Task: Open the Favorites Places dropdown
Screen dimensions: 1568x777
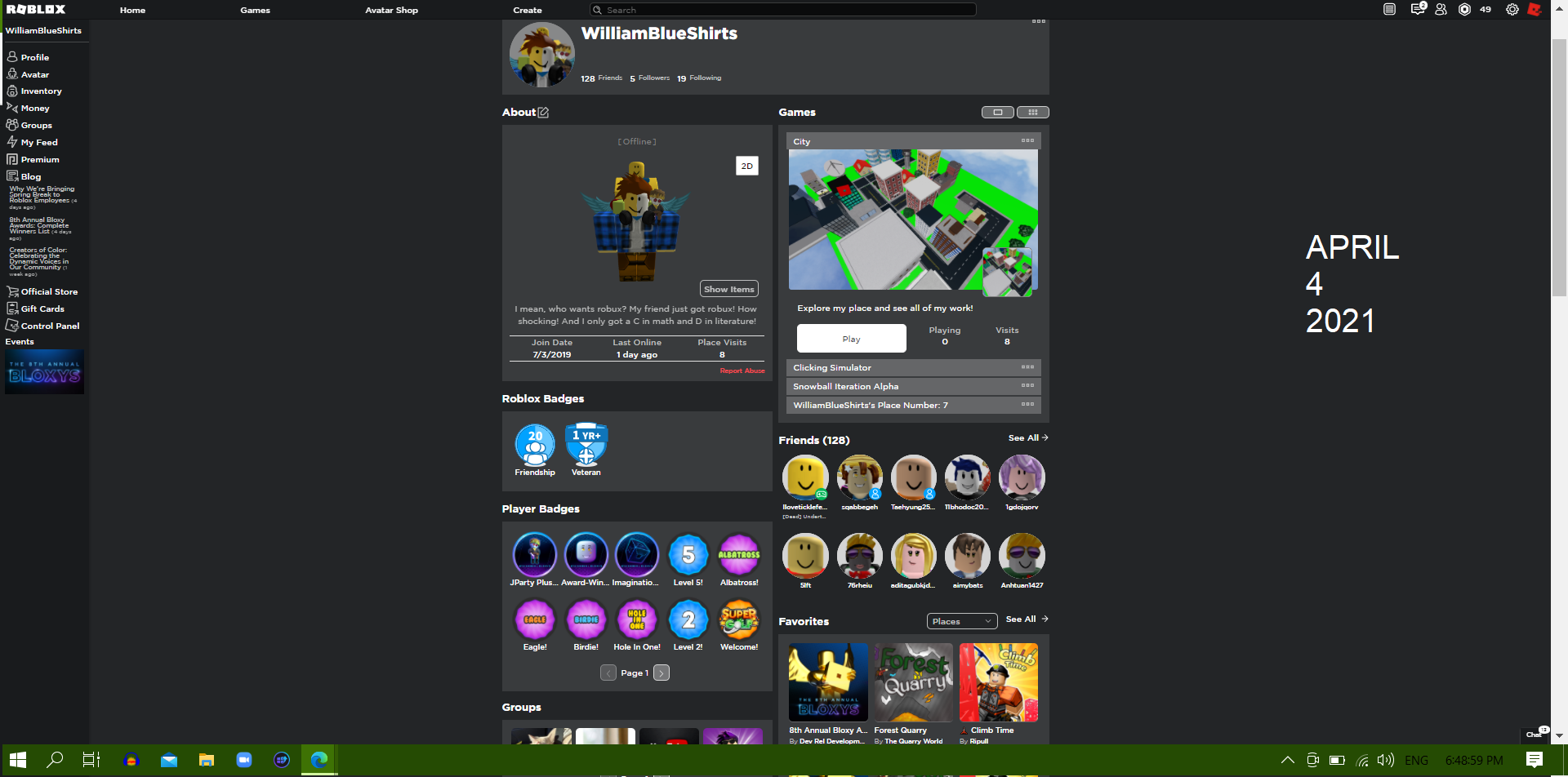Action: coord(962,621)
